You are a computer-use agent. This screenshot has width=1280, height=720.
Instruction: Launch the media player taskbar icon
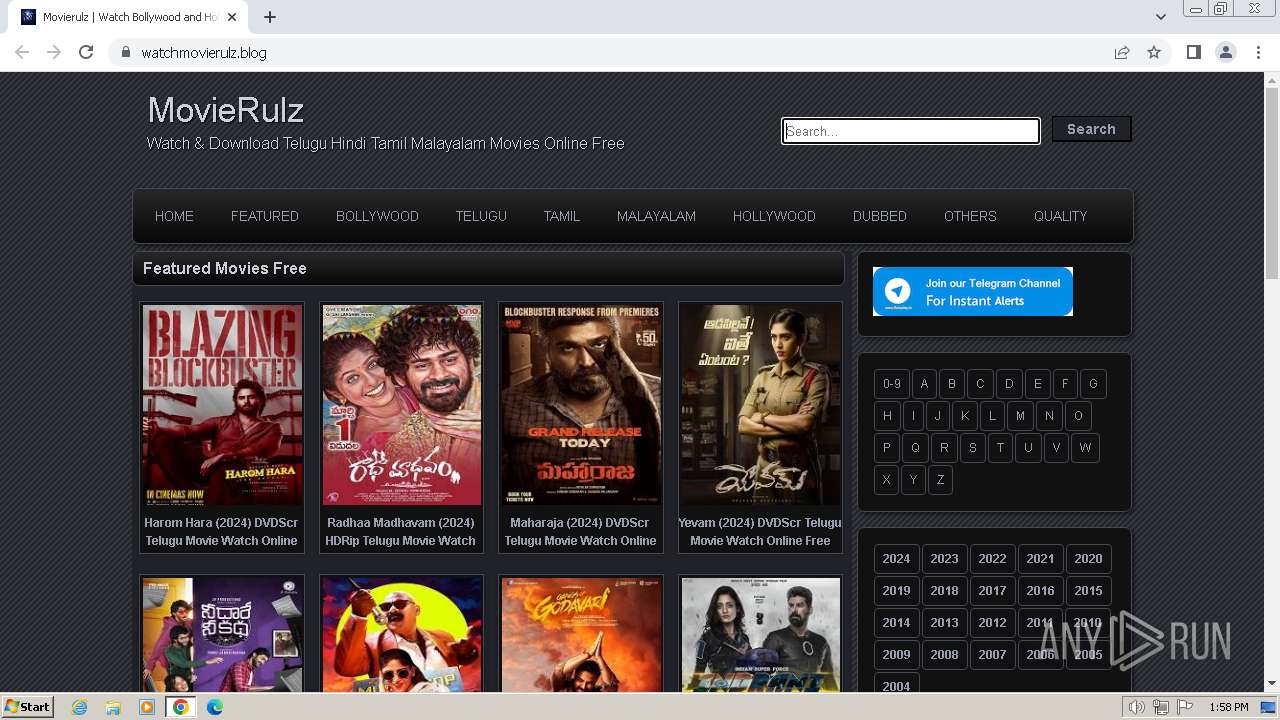[147, 707]
